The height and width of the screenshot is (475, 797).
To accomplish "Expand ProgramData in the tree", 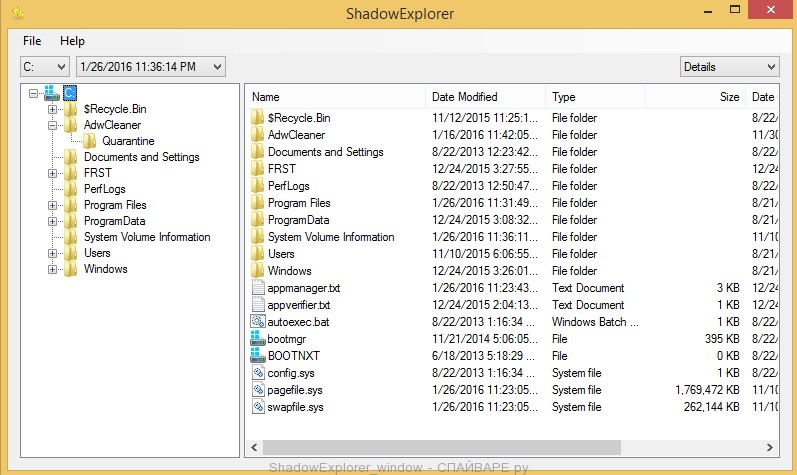I will (52, 221).
